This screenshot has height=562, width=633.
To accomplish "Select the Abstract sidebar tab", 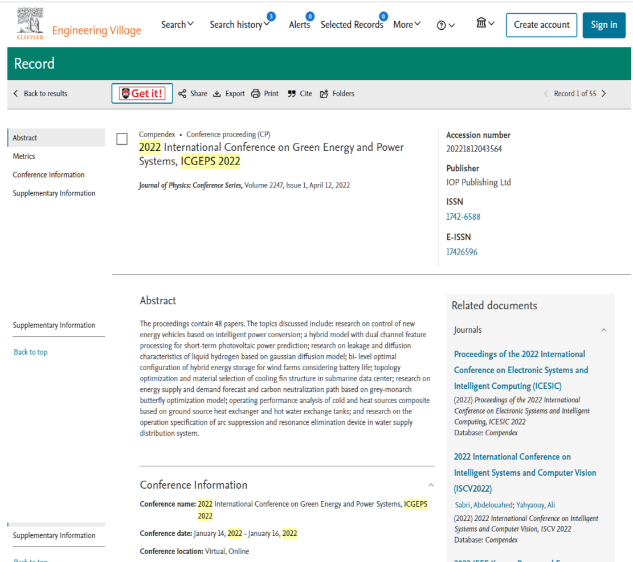I will click(x=56, y=138).
